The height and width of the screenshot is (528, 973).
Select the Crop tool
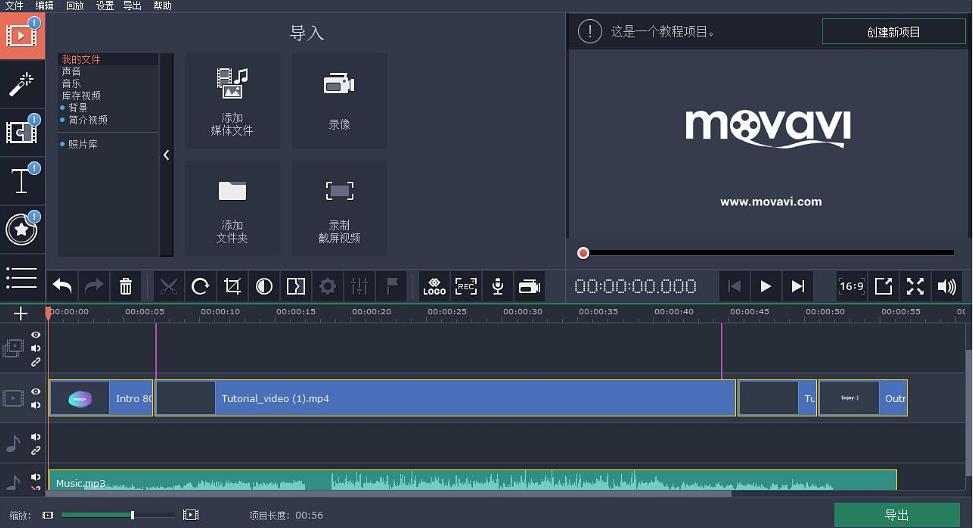[232, 286]
